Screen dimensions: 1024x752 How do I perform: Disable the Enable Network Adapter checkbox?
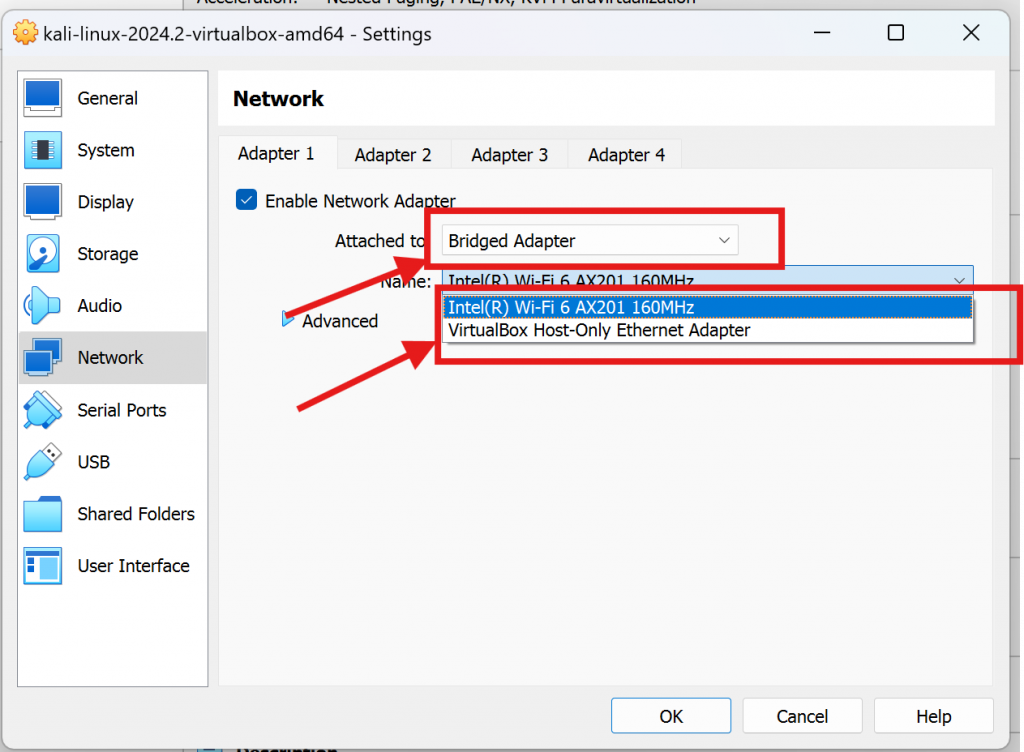pos(246,200)
